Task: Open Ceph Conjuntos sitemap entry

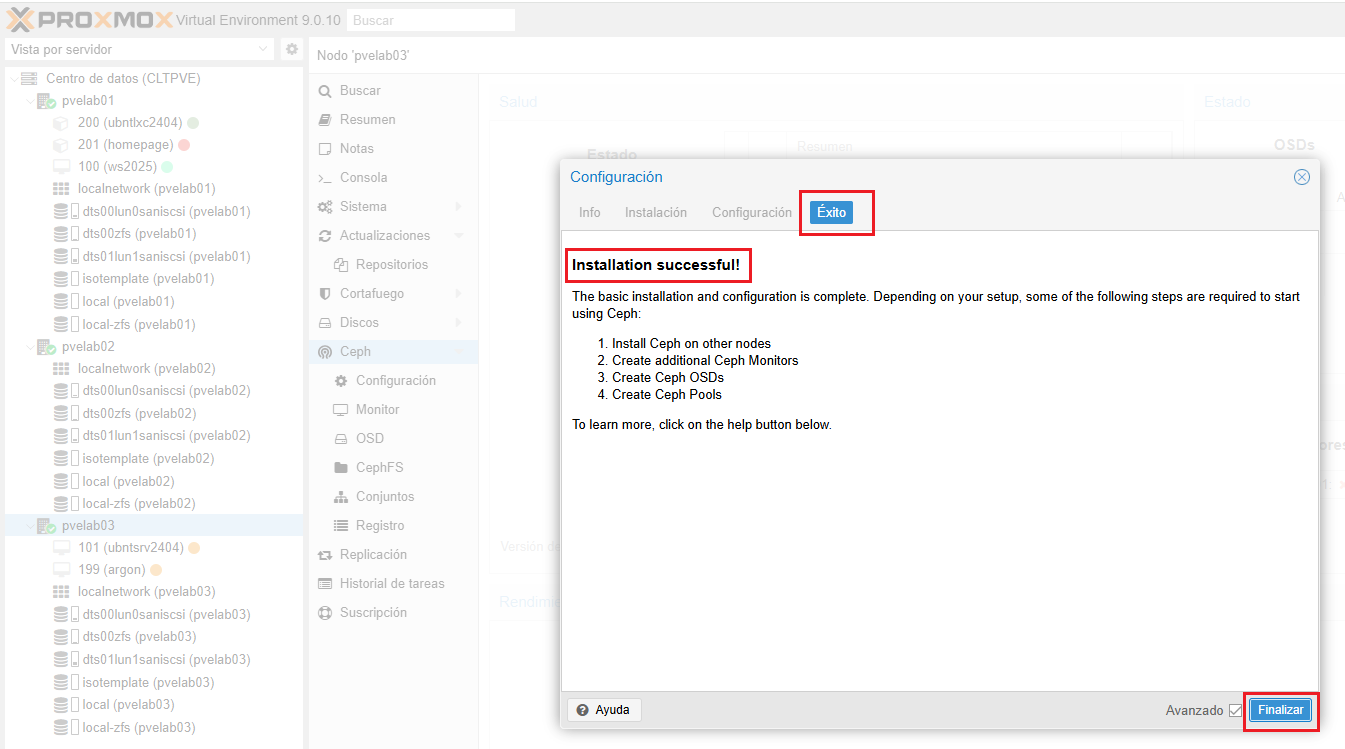Action: pos(391,497)
